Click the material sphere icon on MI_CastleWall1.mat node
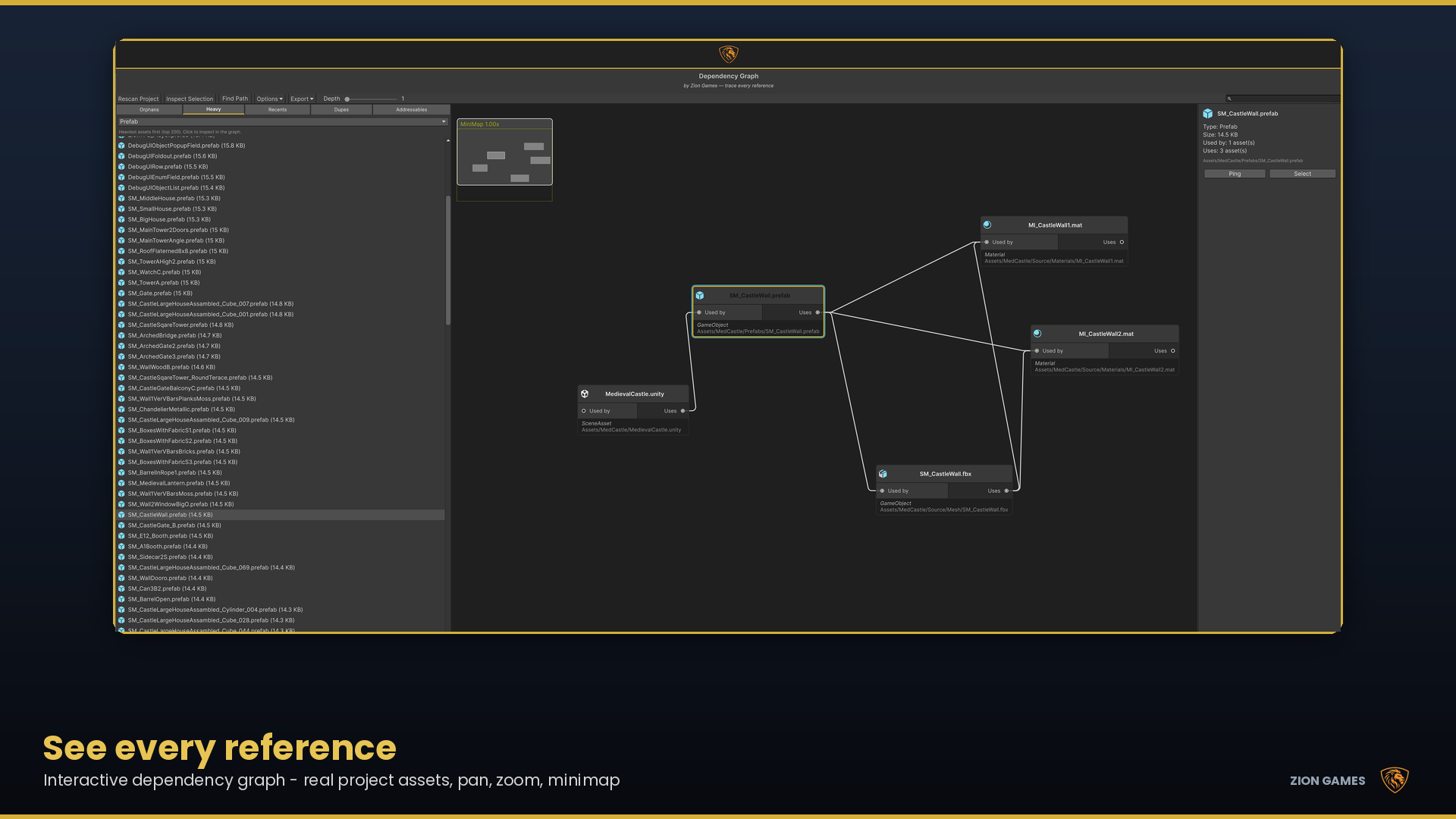 (987, 225)
